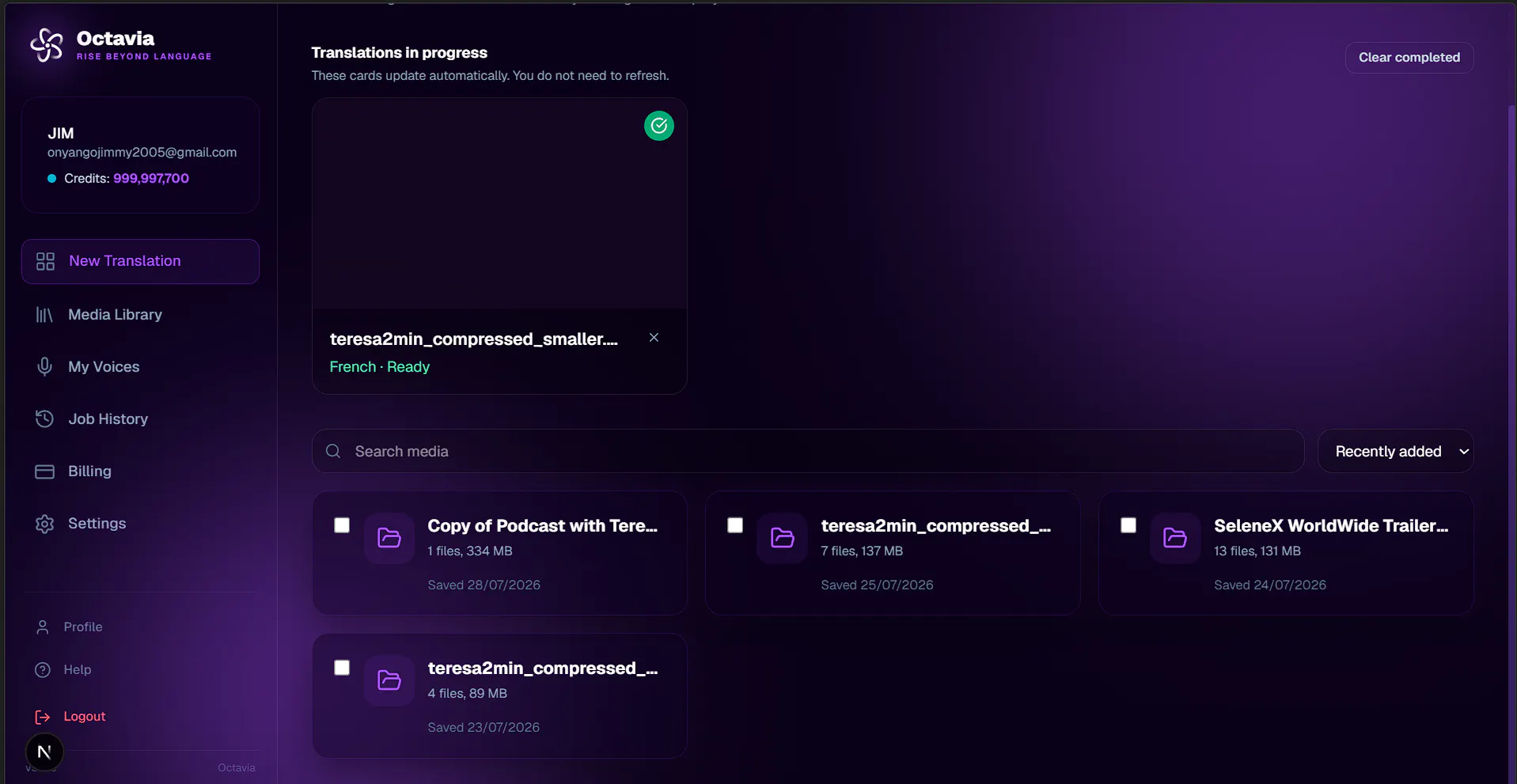Open the Billing page
Screen dimensions: 1517x784
(x=140, y=472)
